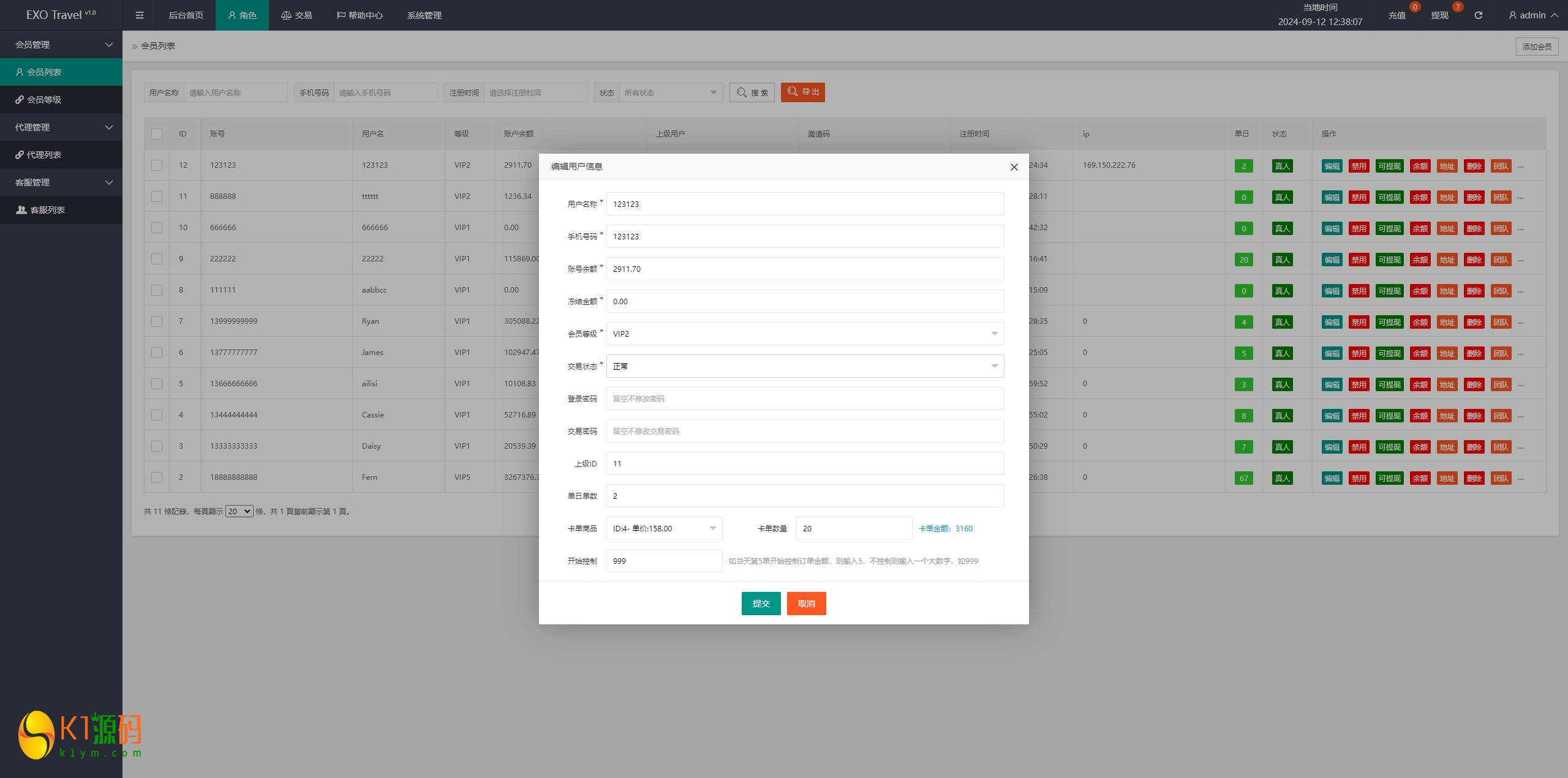This screenshot has width=1568, height=778.
Task: Click 删除 for account 18888888888 row
Action: pyautogui.click(x=1474, y=478)
